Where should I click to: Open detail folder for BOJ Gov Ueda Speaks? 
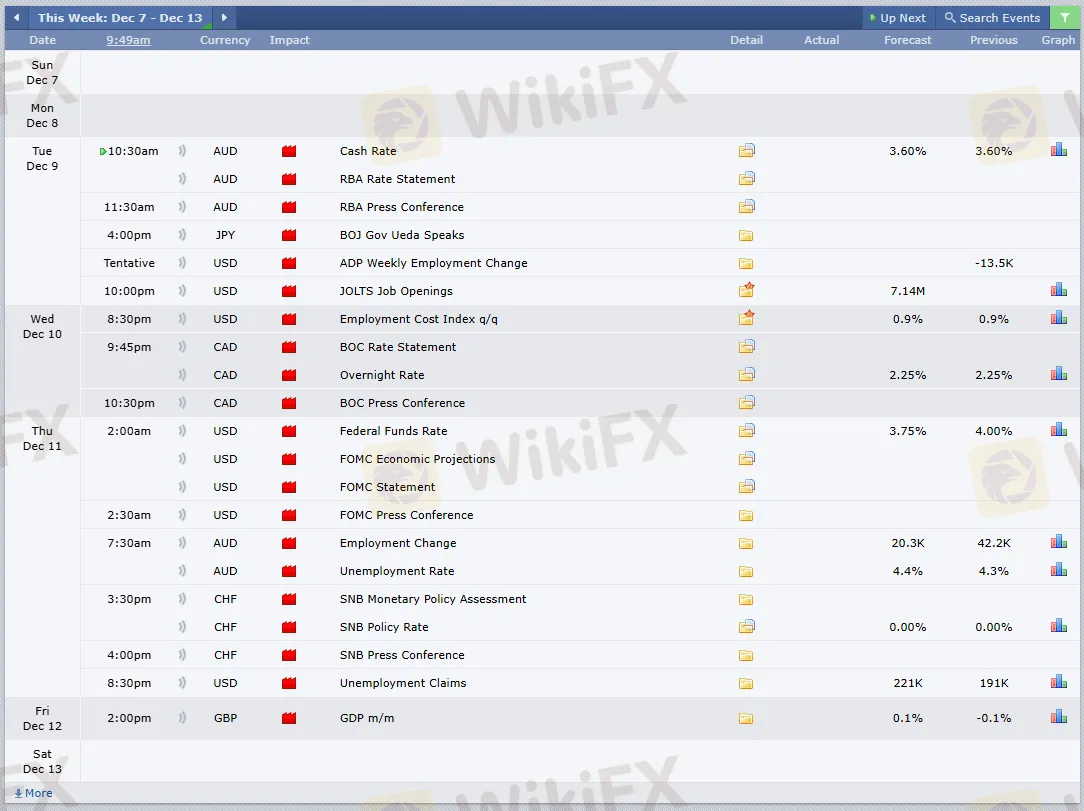click(746, 235)
